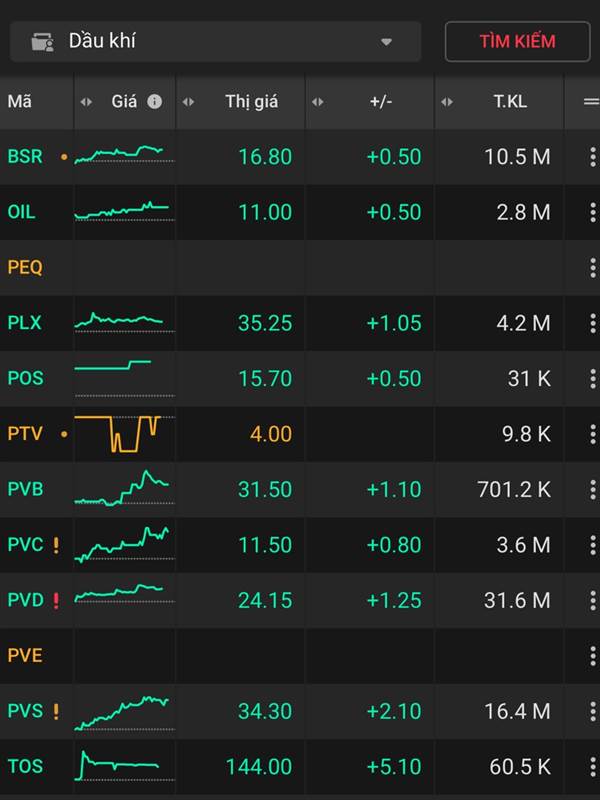Click sort arrows beside T.KL column header
This screenshot has height=800, width=600.
tap(447, 101)
